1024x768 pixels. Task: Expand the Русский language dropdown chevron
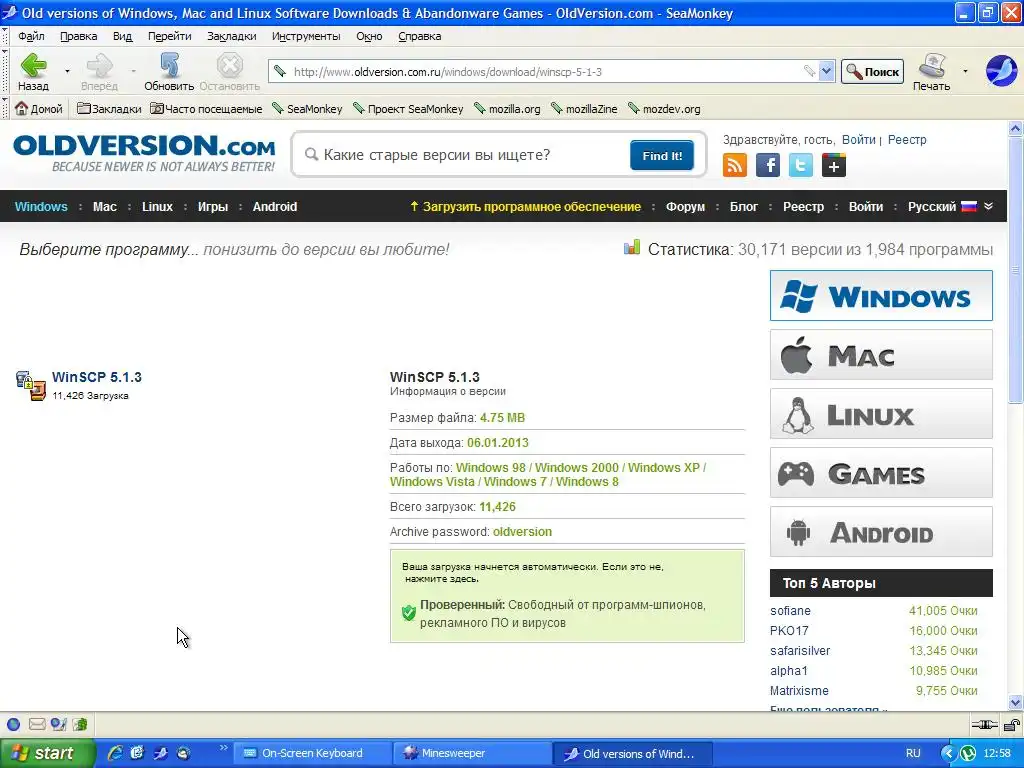[989, 206]
